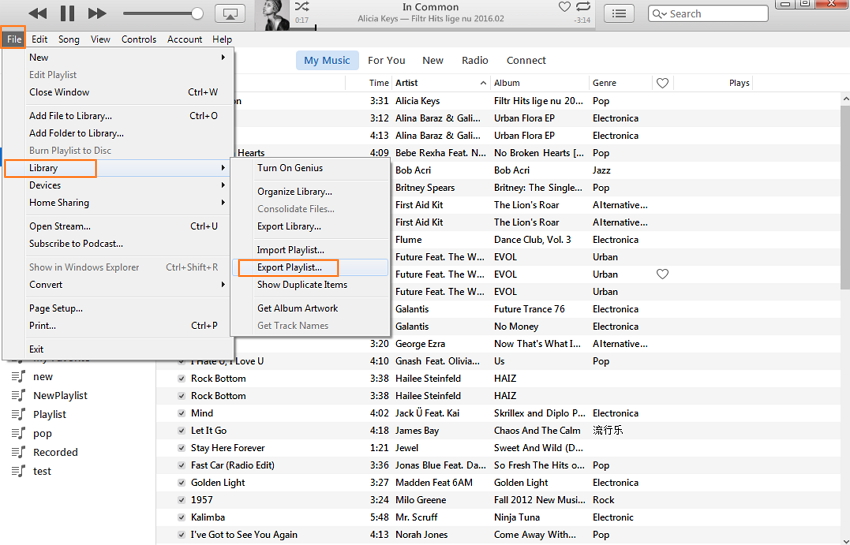This screenshot has height=545, width=850.
Task: Pause the current song
Action: 68,13
